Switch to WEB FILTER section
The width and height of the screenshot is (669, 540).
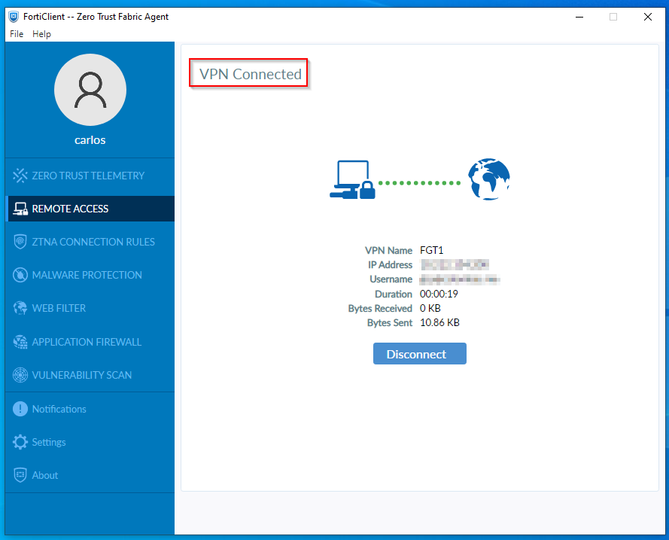tap(59, 308)
